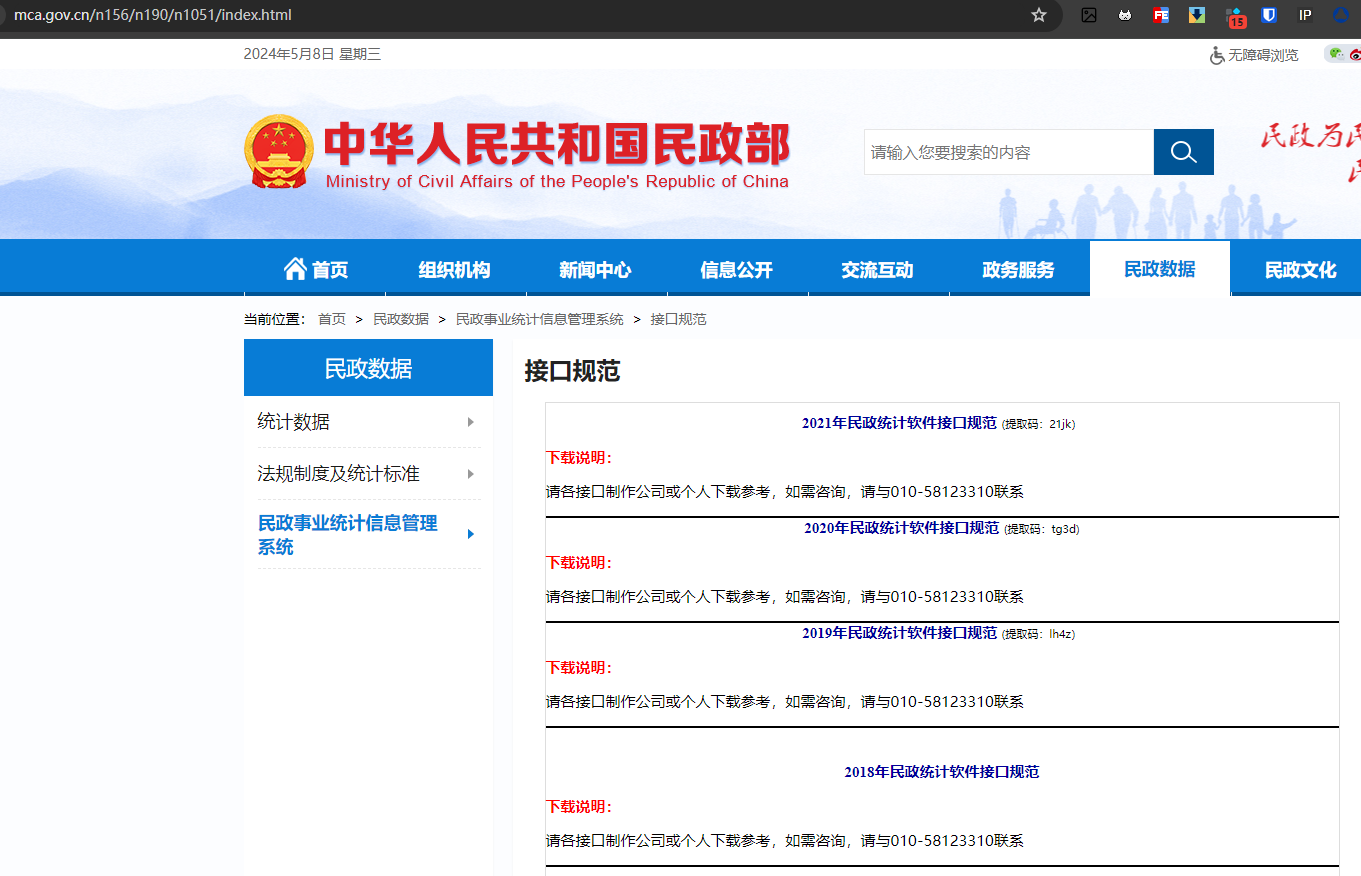Open the 2021年民政统计软件接口规范 link
Viewport: 1361px width, 876px height.
(899, 423)
